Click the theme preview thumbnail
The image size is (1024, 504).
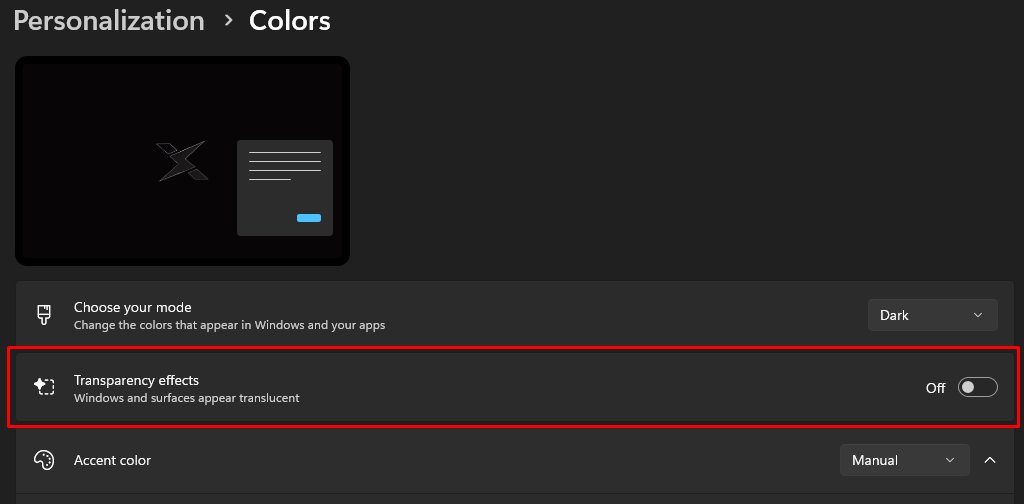click(182, 161)
